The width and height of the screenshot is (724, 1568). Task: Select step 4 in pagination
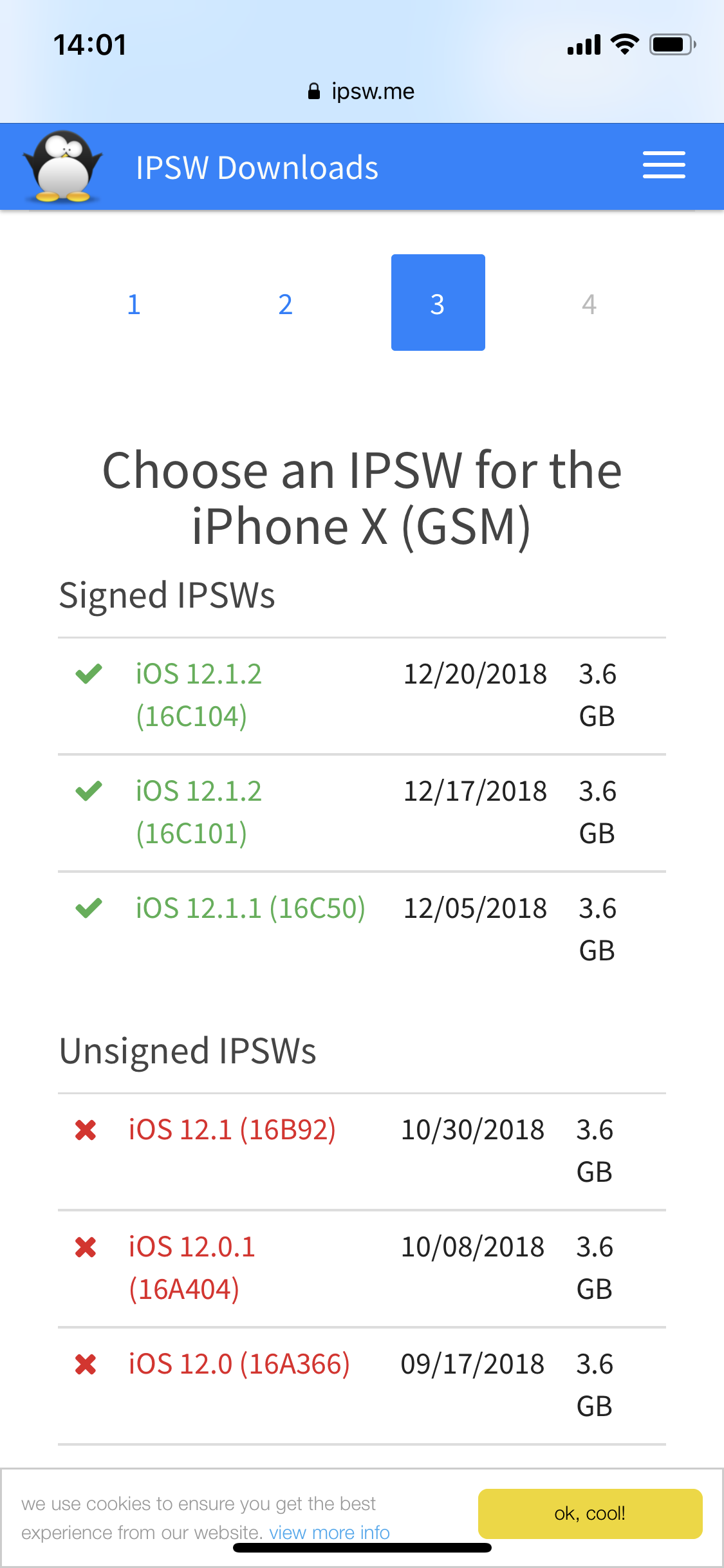pos(589,304)
